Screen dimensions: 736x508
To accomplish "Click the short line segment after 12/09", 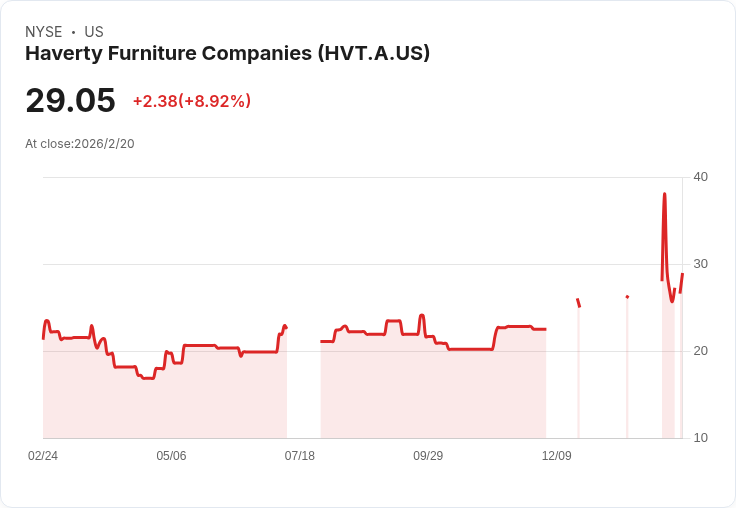I will tap(579, 303).
